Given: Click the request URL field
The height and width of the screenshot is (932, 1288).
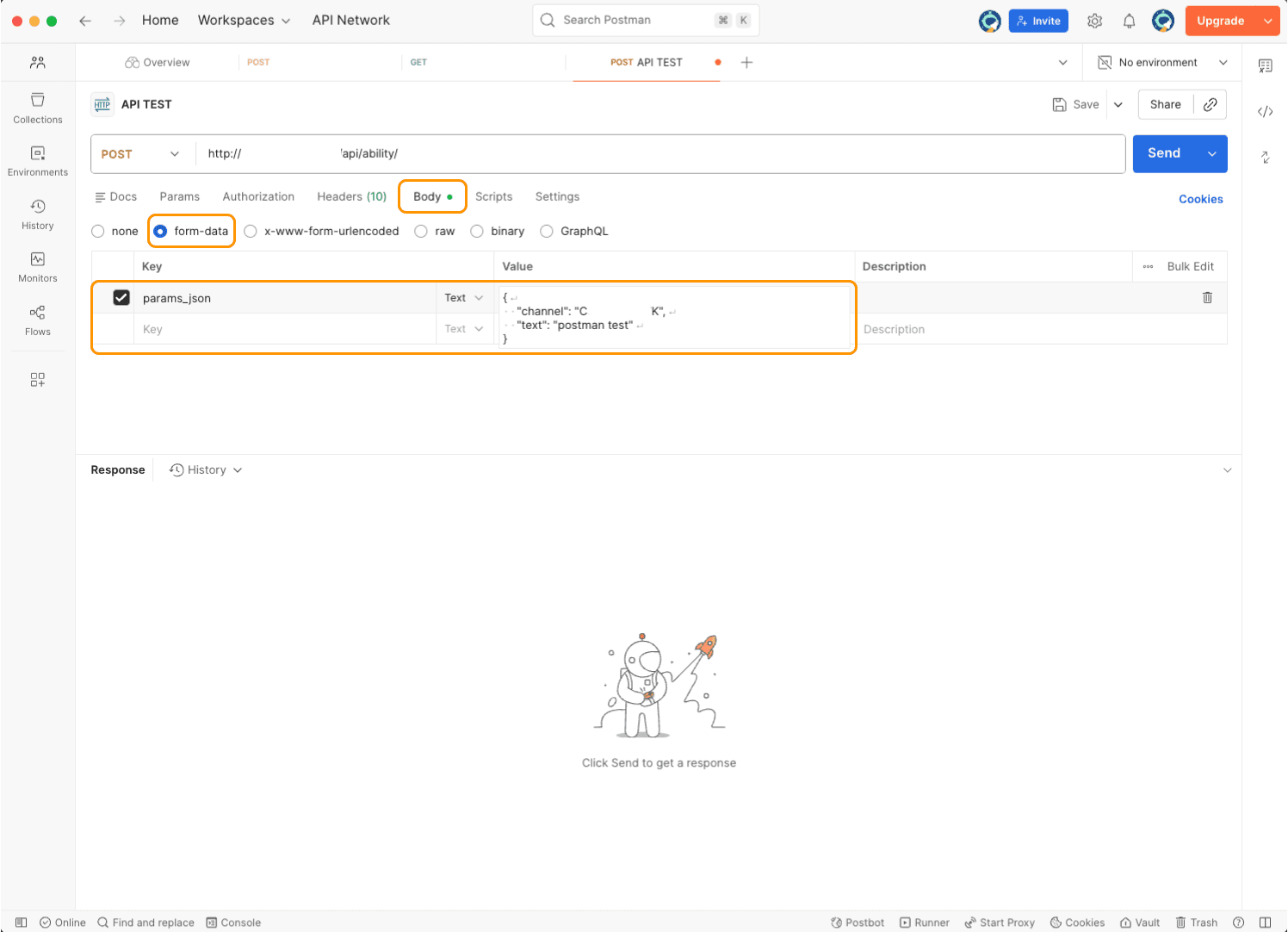Looking at the screenshot, I should 660,153.
